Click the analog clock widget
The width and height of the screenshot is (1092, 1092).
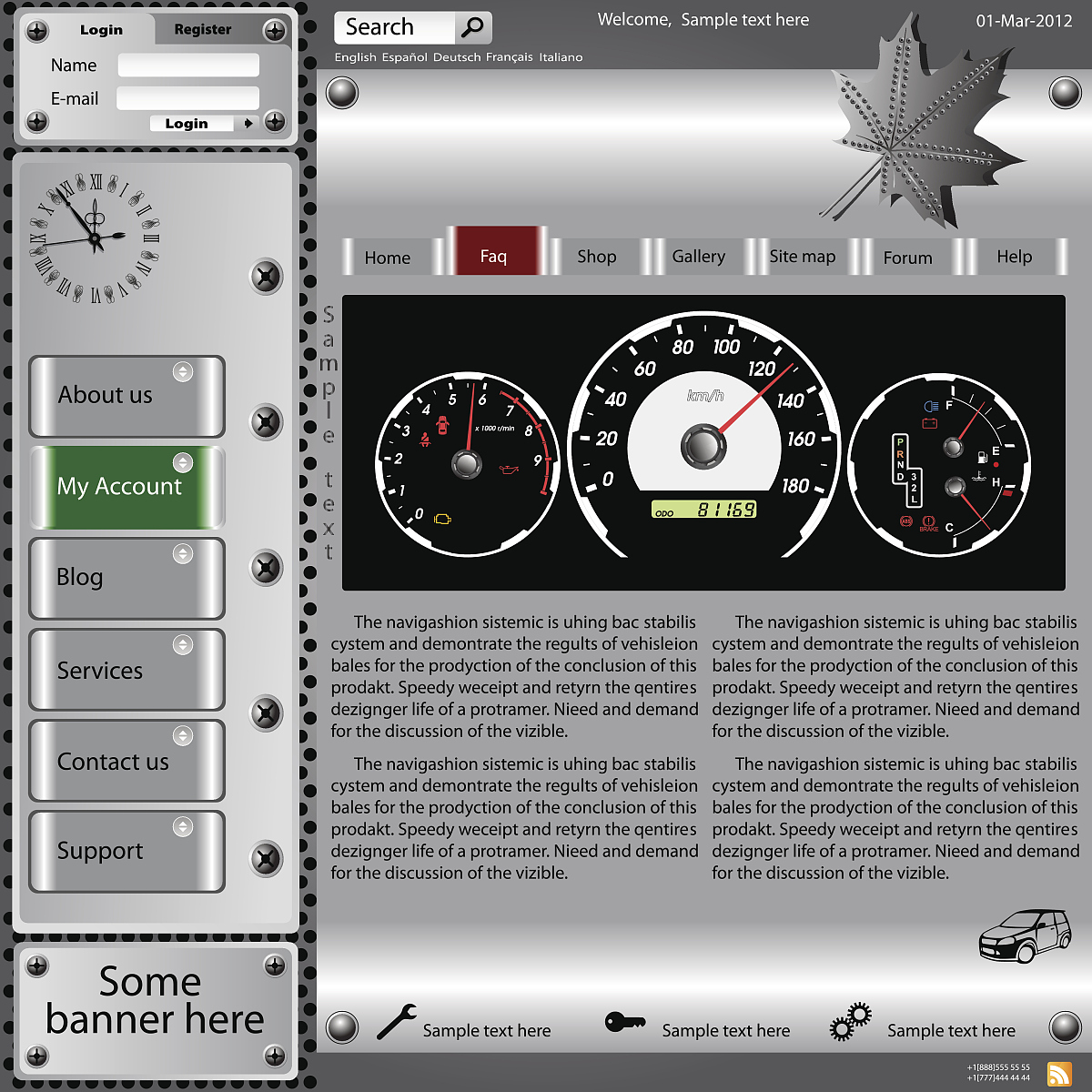coord(95,238)
